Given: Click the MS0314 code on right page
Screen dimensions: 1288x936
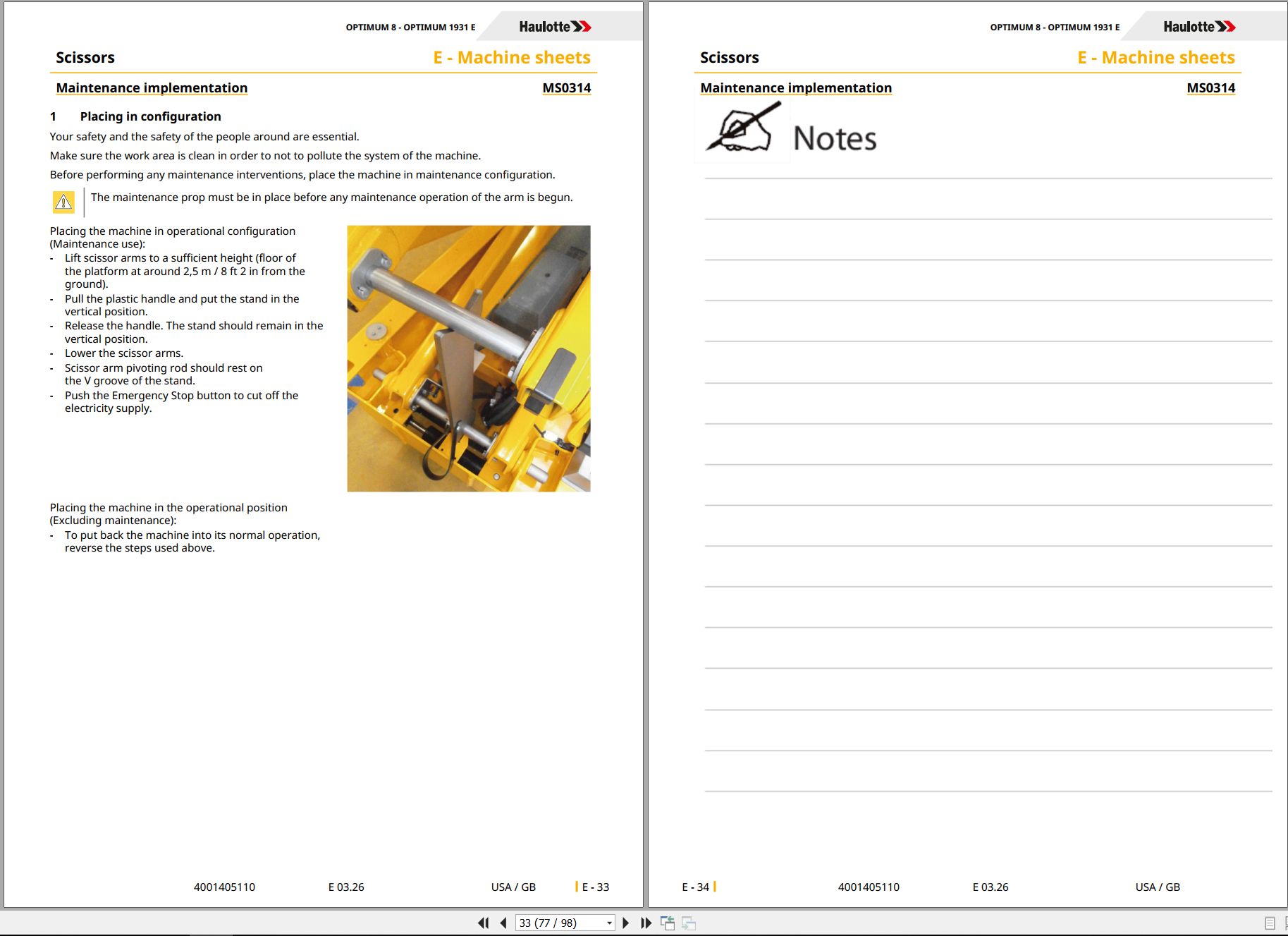Looking at the screenshot, I should click(1211, 88).
